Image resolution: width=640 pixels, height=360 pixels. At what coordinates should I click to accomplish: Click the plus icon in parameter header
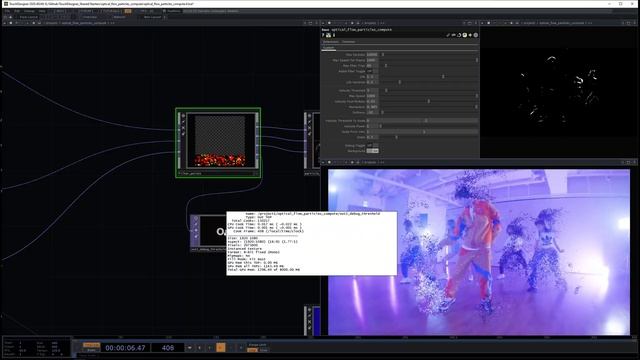pyautogui.click(x=470, y=35)
